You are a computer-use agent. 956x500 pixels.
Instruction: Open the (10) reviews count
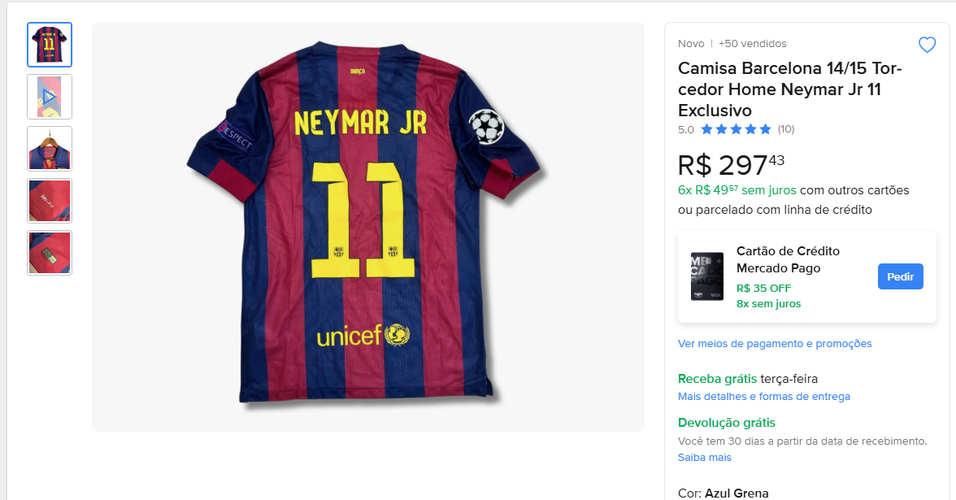786,129
